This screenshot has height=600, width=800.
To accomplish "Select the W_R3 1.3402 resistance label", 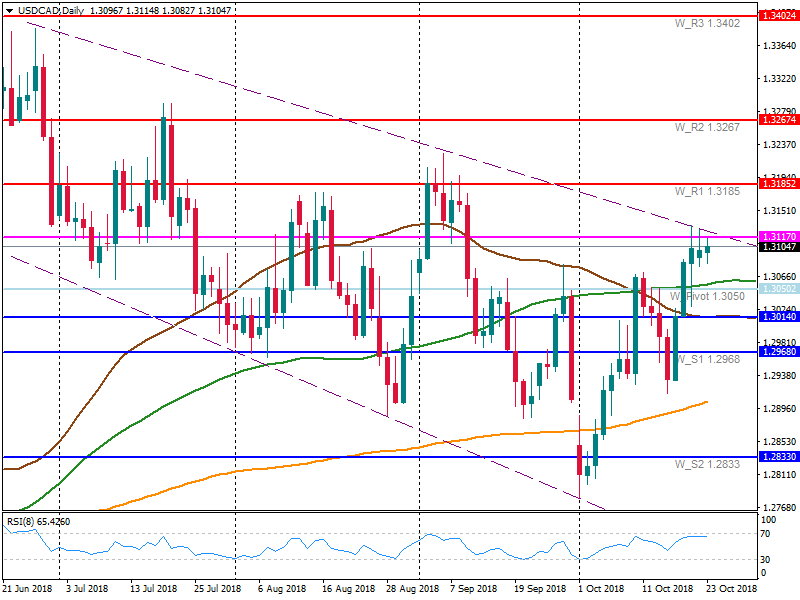I will (x=706, y=24).
